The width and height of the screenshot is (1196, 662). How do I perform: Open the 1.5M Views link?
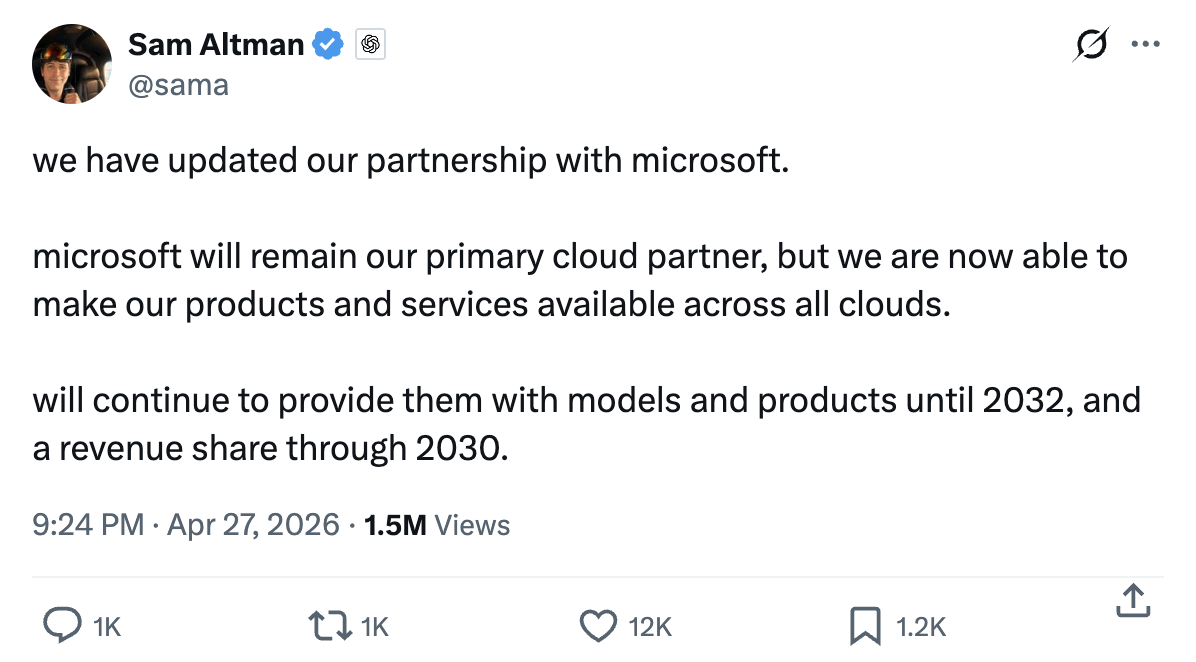coord(436,524)
